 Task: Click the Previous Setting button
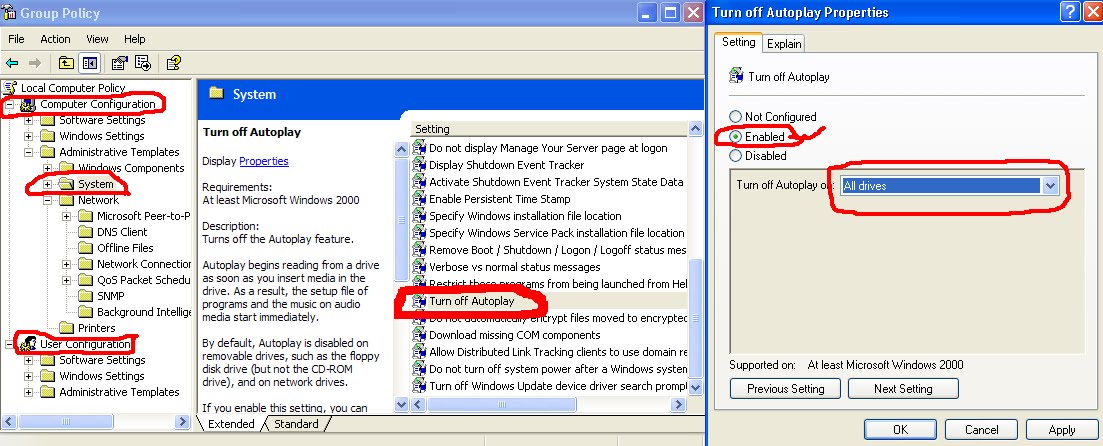786,389
